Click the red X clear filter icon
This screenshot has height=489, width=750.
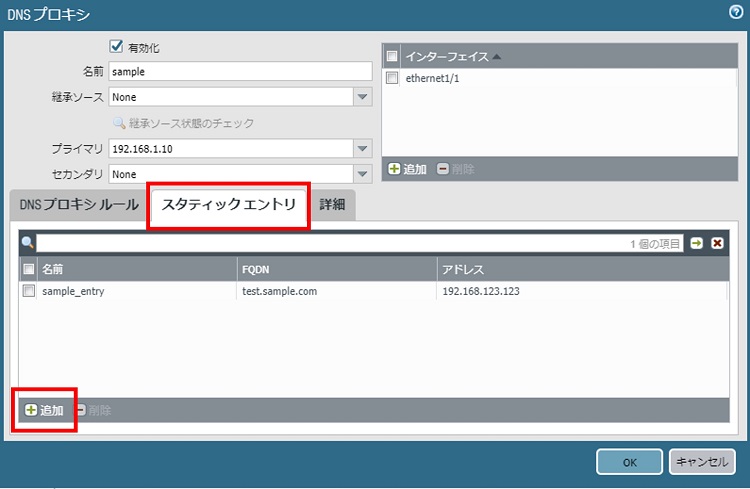pos(717,243)
